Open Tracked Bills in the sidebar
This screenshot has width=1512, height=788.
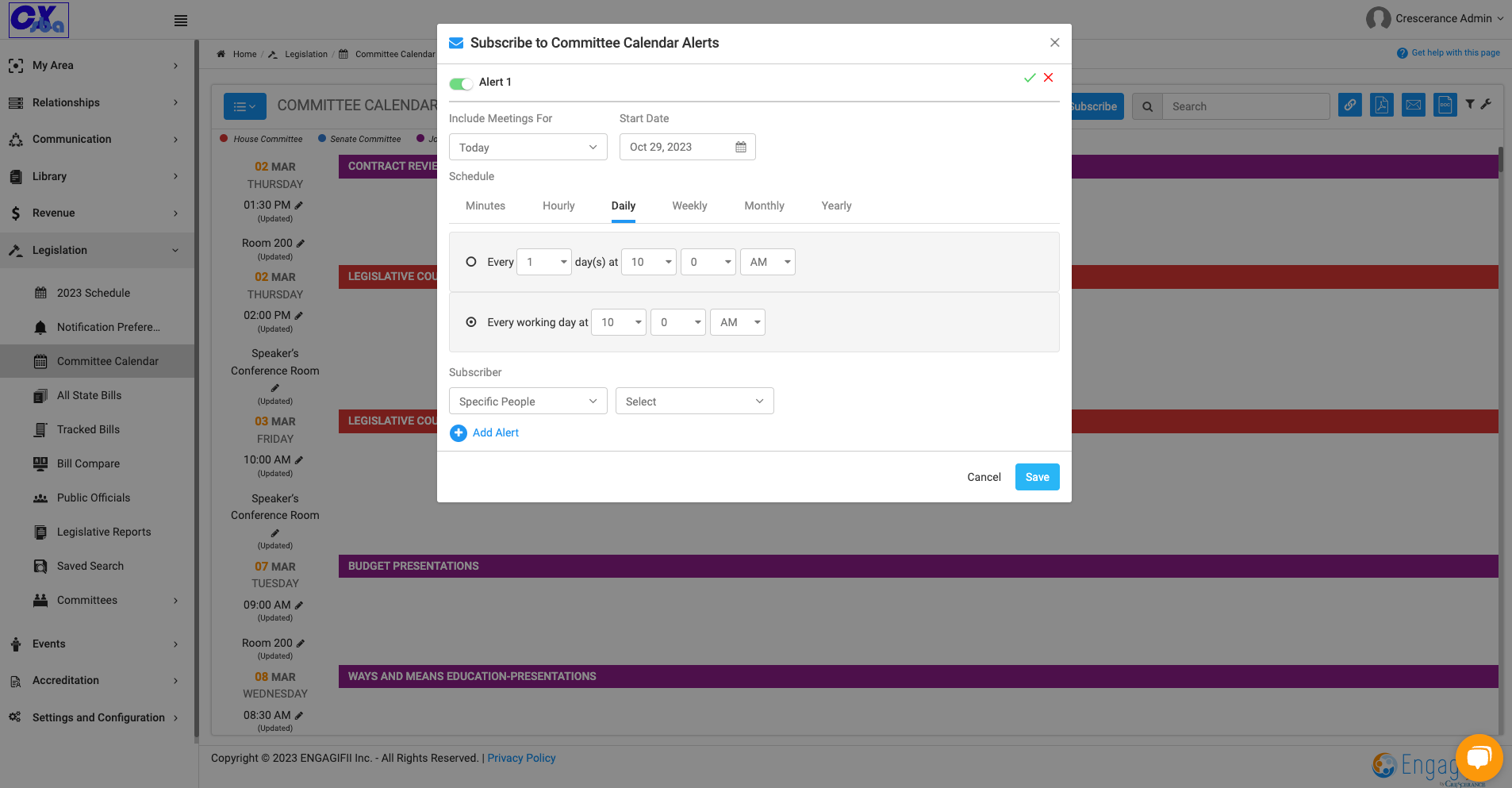pyautogui.click(x=88, y=429)
